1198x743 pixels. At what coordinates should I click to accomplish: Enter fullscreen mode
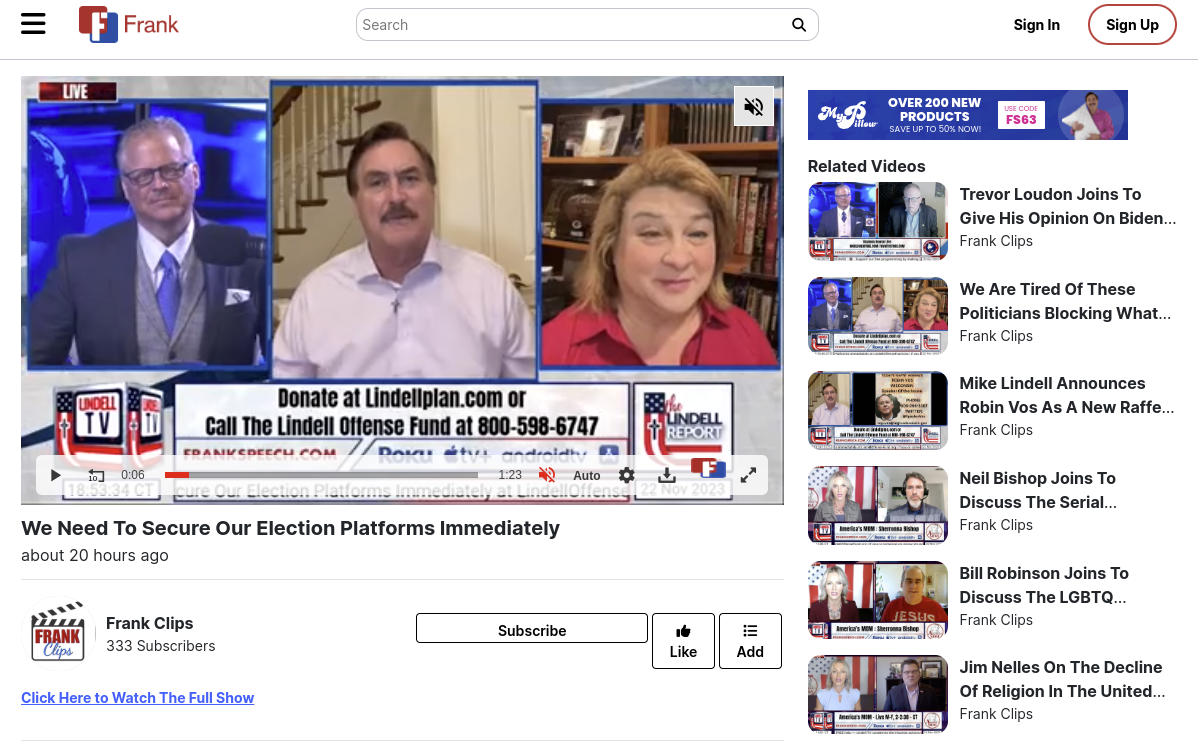[748, 475]
